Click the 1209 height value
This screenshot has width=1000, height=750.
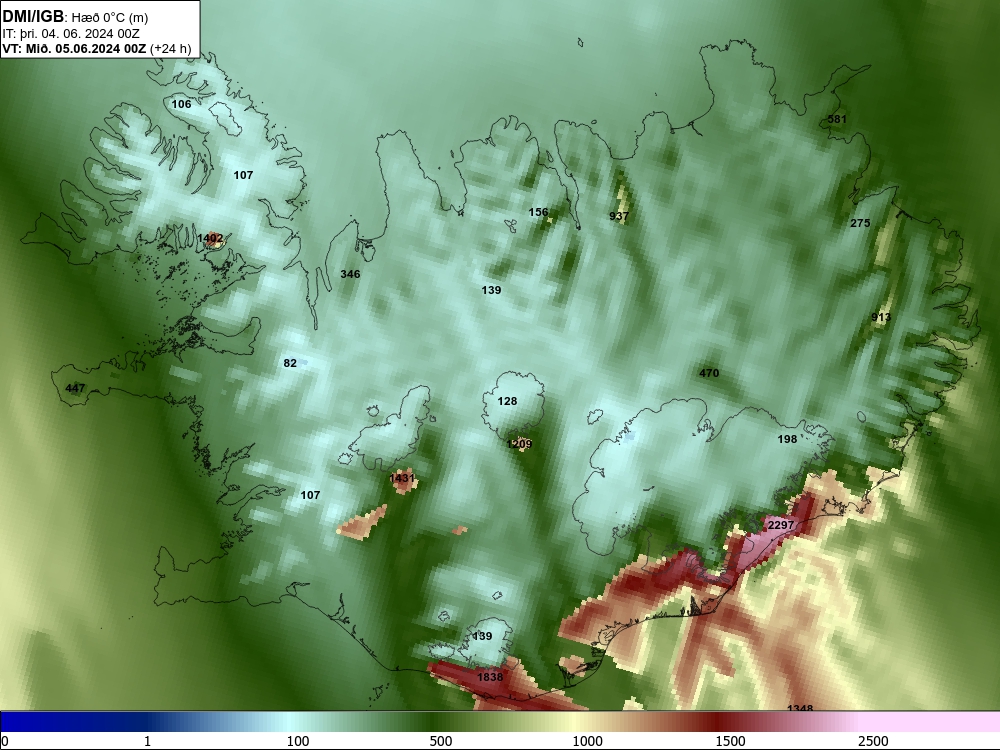pyautogui.click(x=519, y=444)
